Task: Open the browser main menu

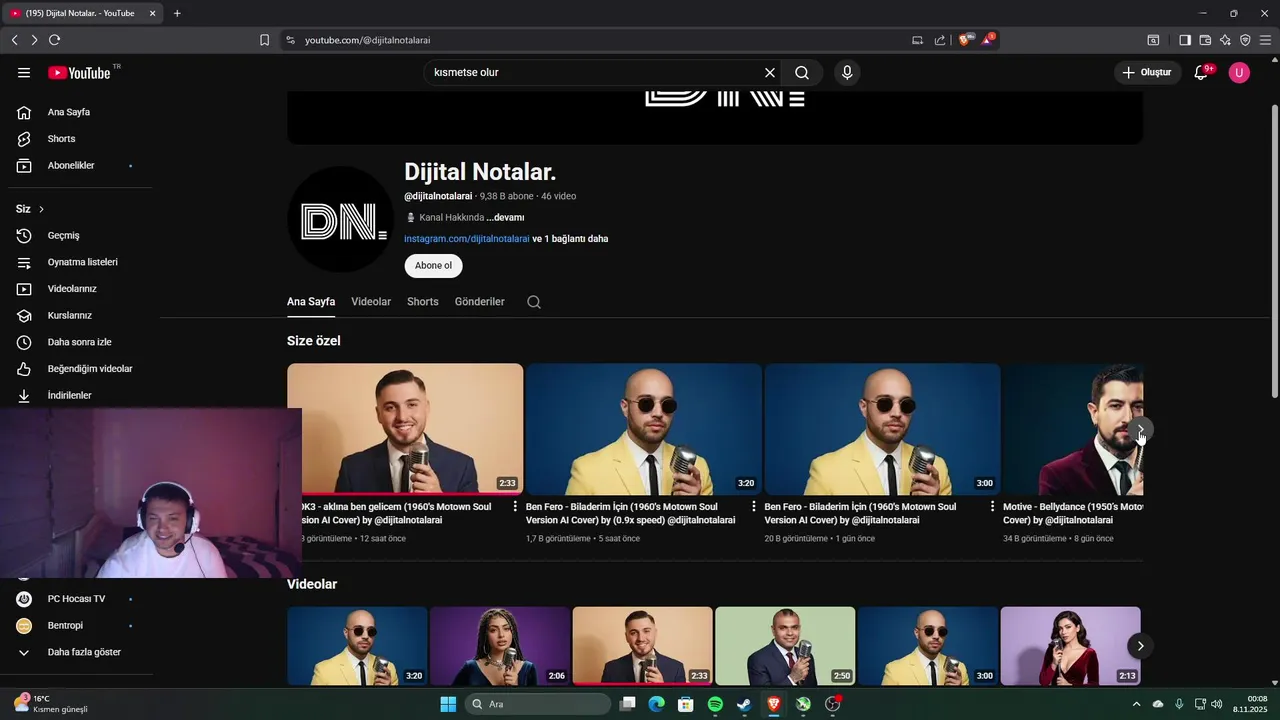Action: click(1266, 40)
